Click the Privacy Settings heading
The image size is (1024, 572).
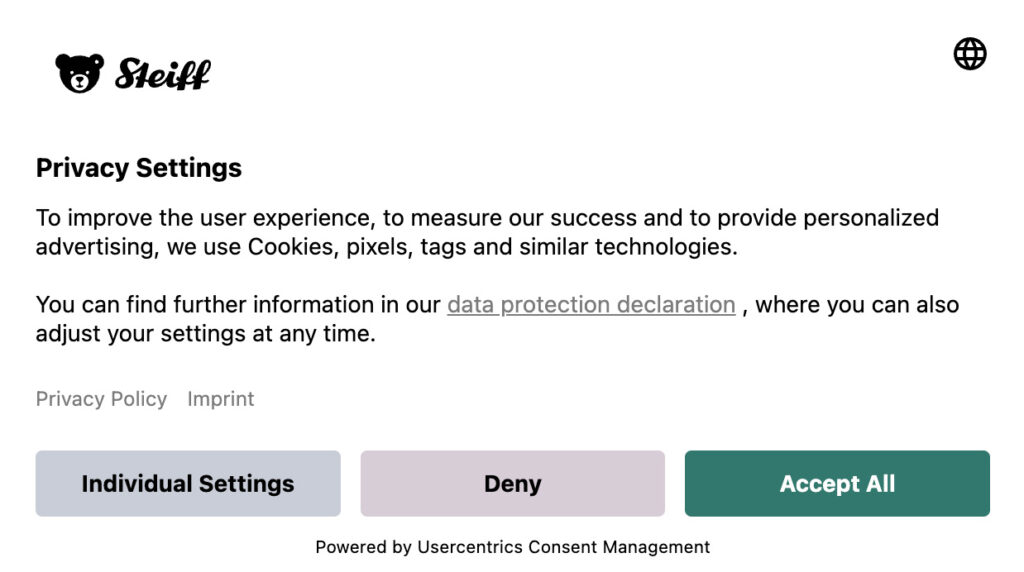tap(139, 168)
